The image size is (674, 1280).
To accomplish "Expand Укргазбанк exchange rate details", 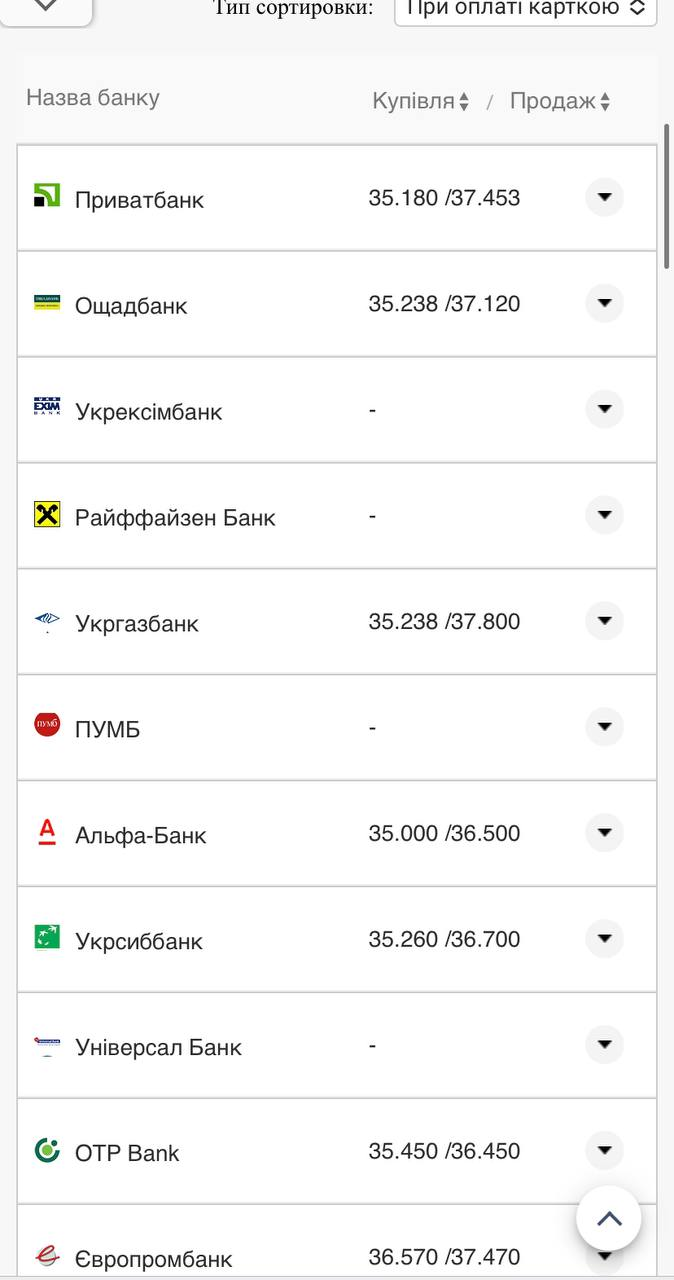I will point(604,621).
